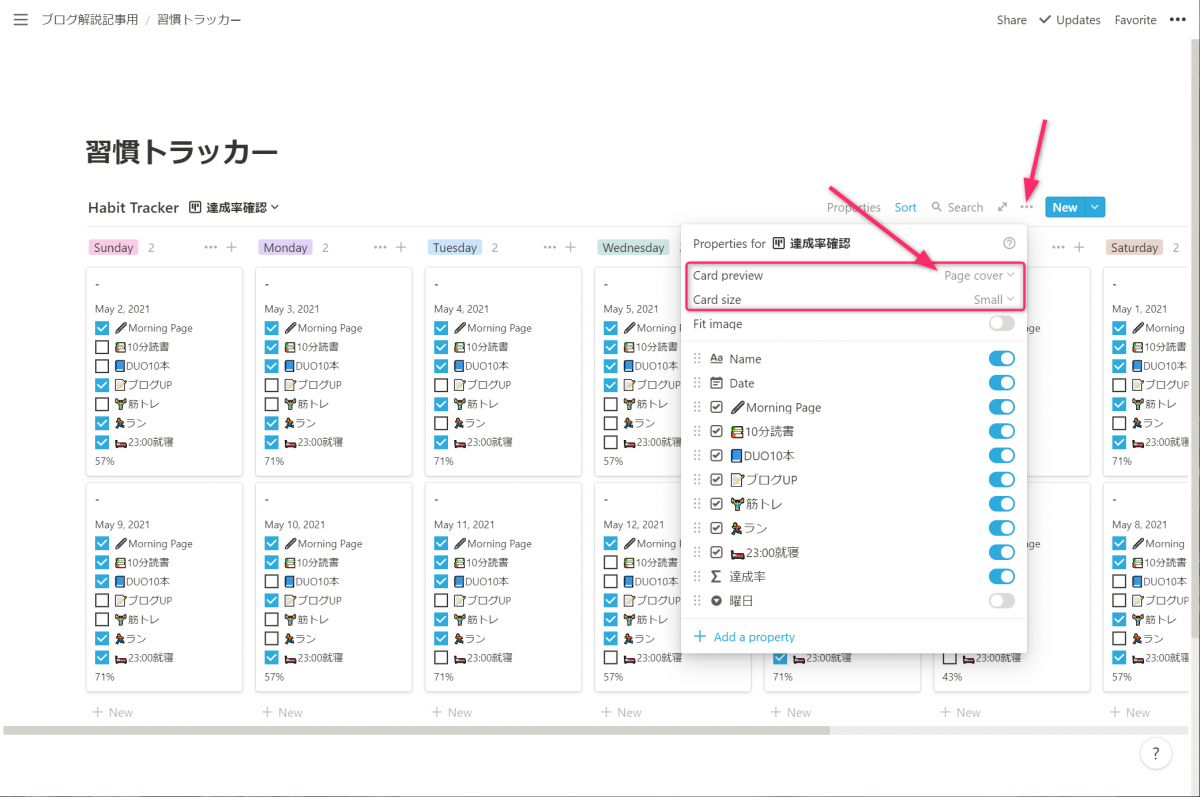Expand the 達成率確認 view selector

(x=242, y=207)
